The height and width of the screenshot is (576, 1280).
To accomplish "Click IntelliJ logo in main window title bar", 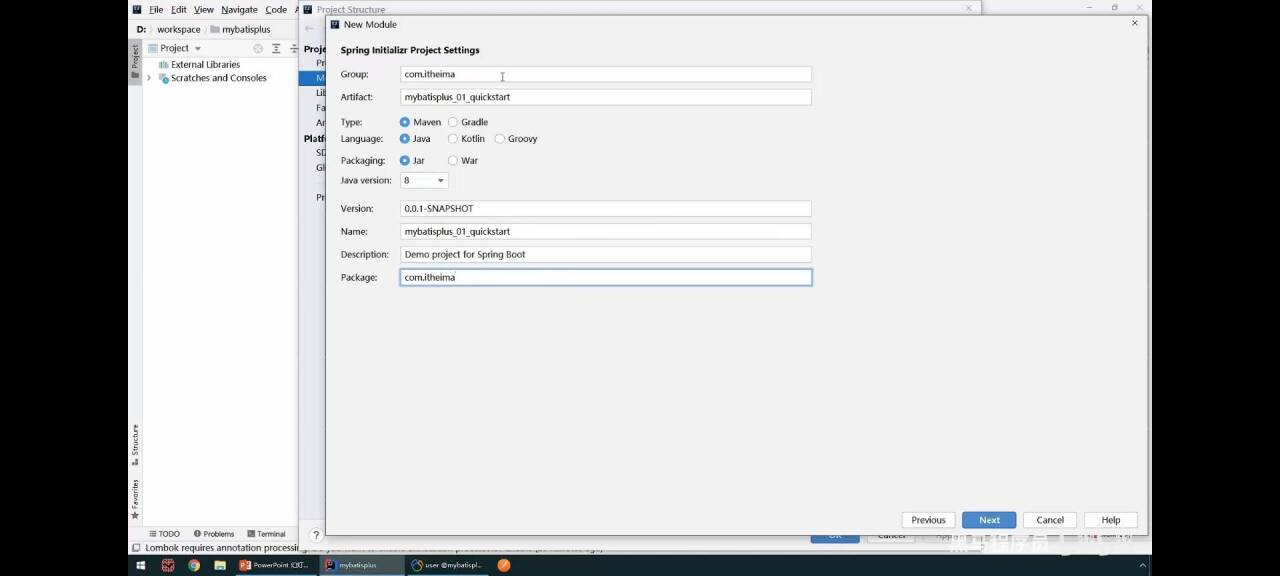I will tap(137, 9).
